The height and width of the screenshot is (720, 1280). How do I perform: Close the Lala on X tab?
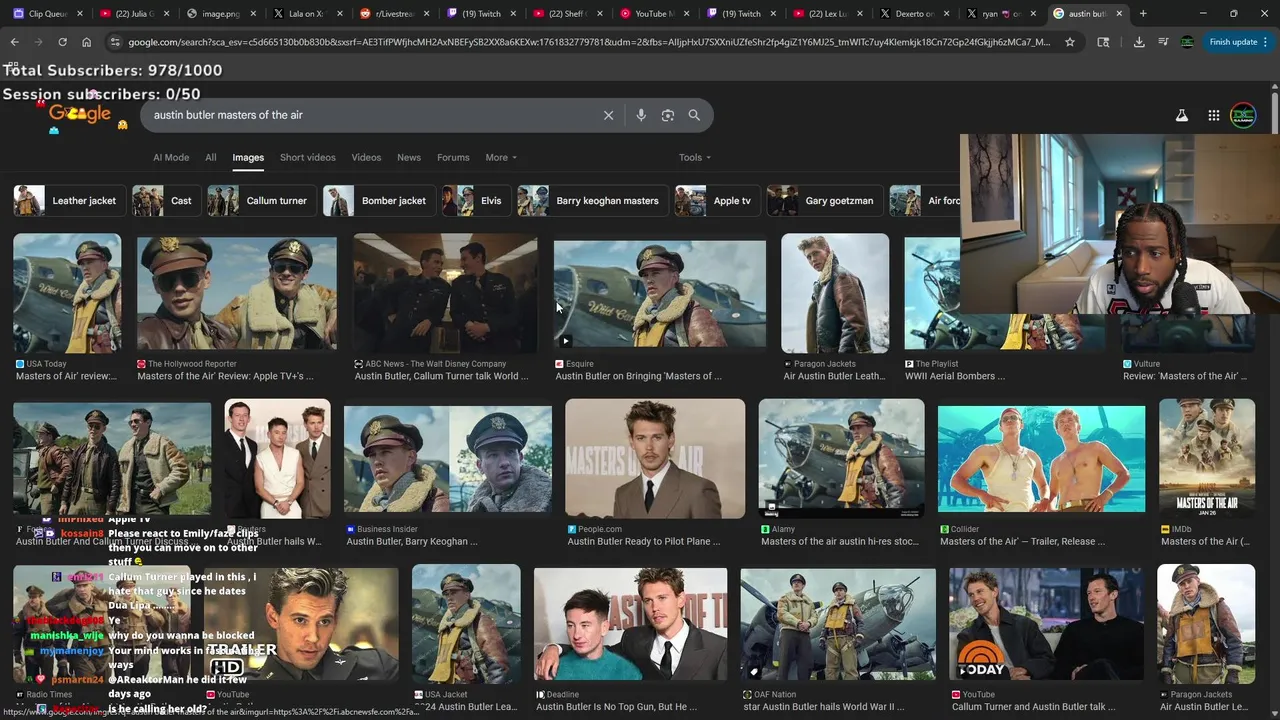[340, 14]
